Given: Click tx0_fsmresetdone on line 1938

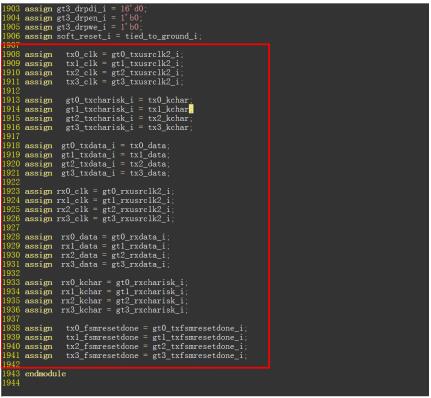Looking at the screenshot, I should tap(102, 328).
